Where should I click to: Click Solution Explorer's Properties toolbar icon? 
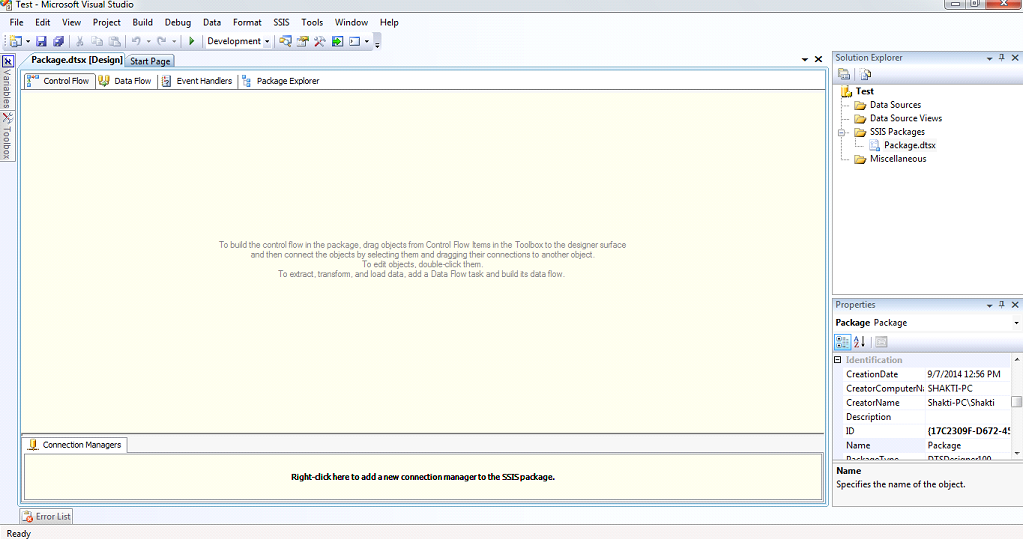[844, 74]
